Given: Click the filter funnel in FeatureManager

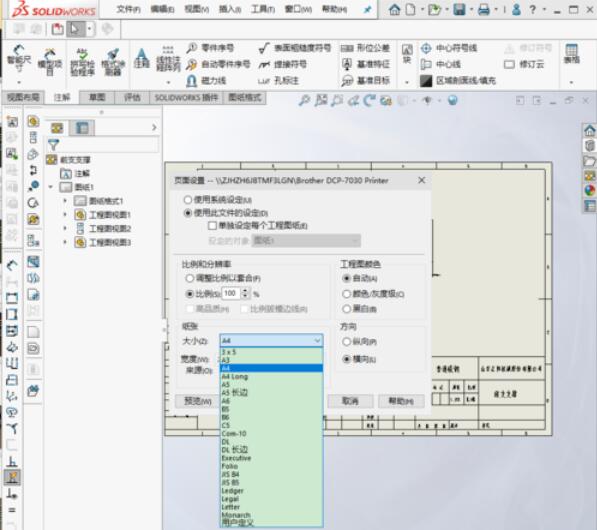Looking at the screenshot, I should coord(53,145).
